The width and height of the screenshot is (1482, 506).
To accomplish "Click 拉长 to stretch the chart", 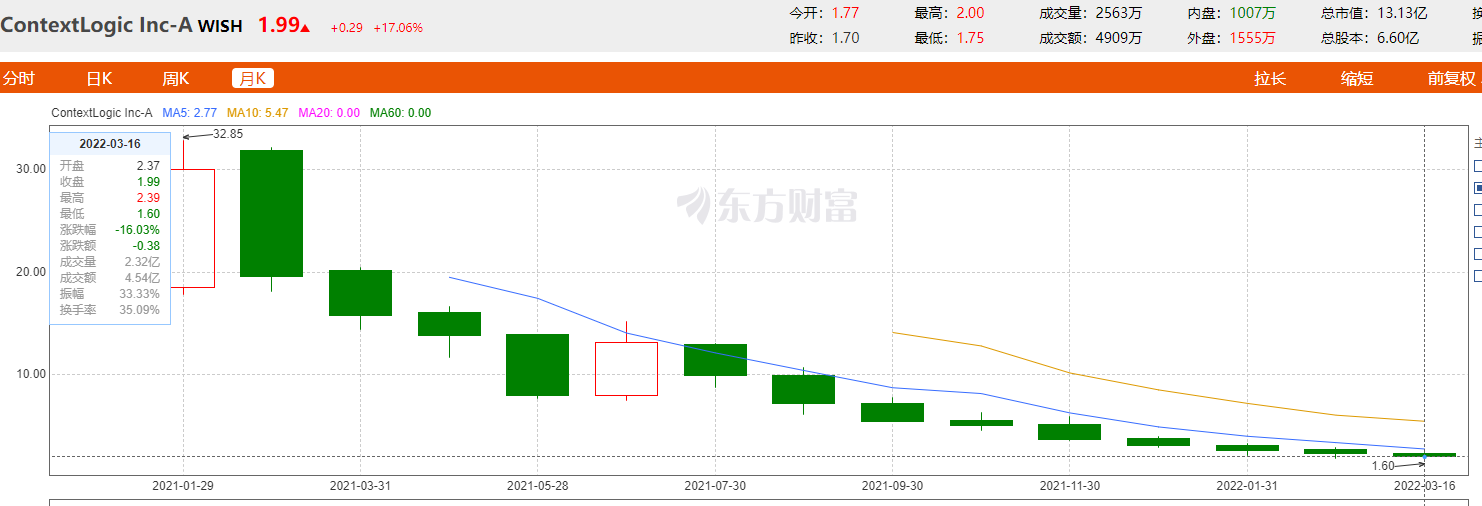I will (1270, 78).
